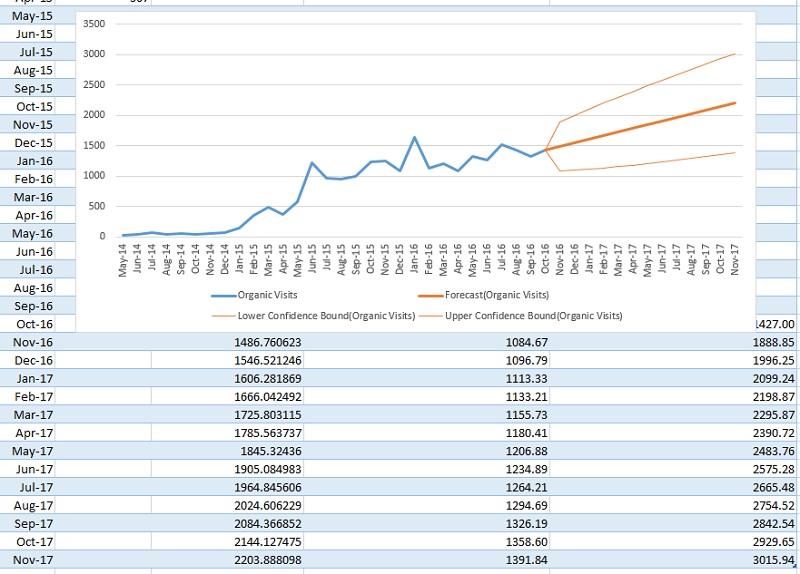Screen dimensions: 800x574
Task: Select lower bound cell 1180.41
Action: click(427, 433)
